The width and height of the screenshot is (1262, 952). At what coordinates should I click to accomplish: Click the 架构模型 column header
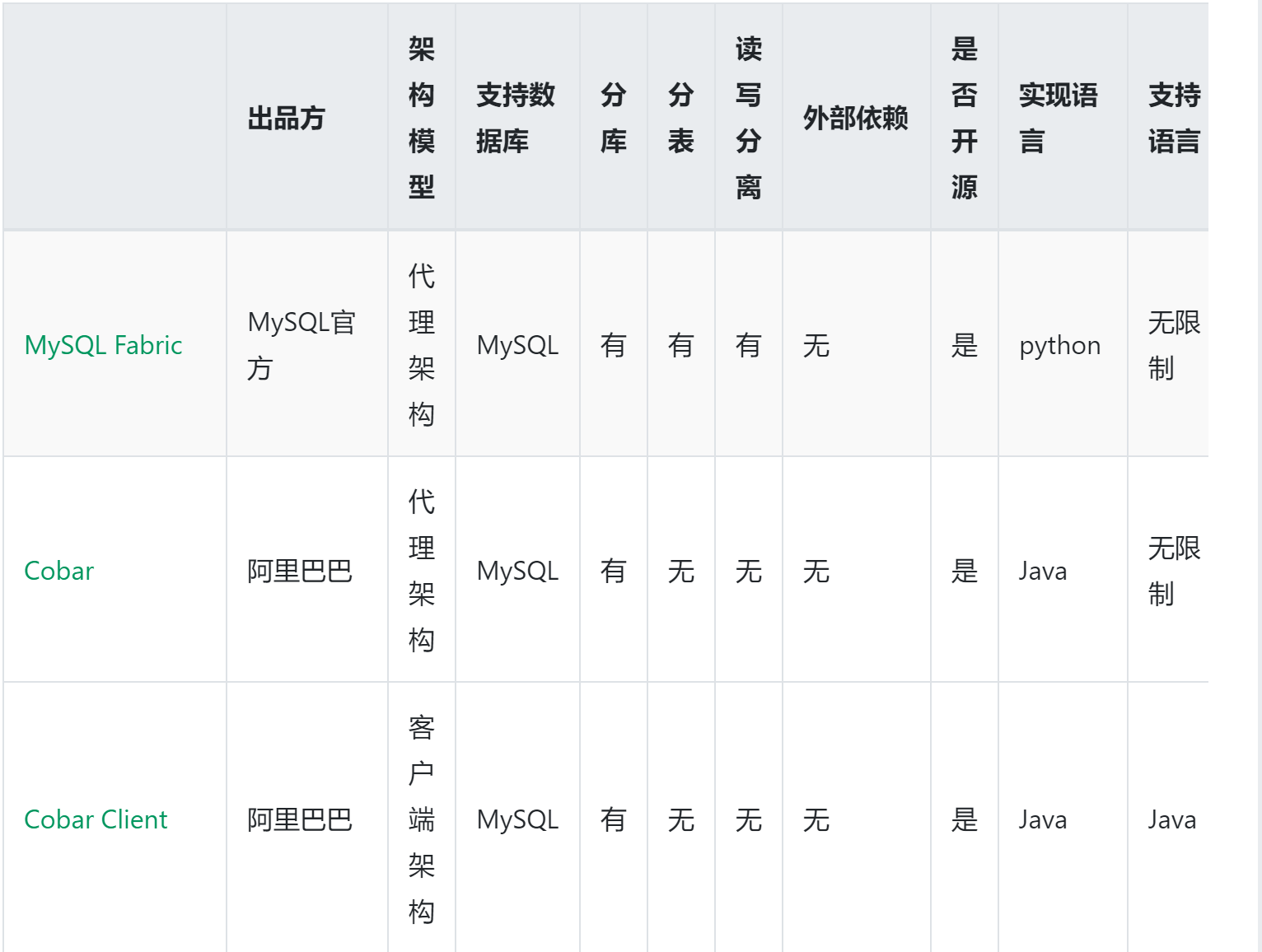click(422, 118)
